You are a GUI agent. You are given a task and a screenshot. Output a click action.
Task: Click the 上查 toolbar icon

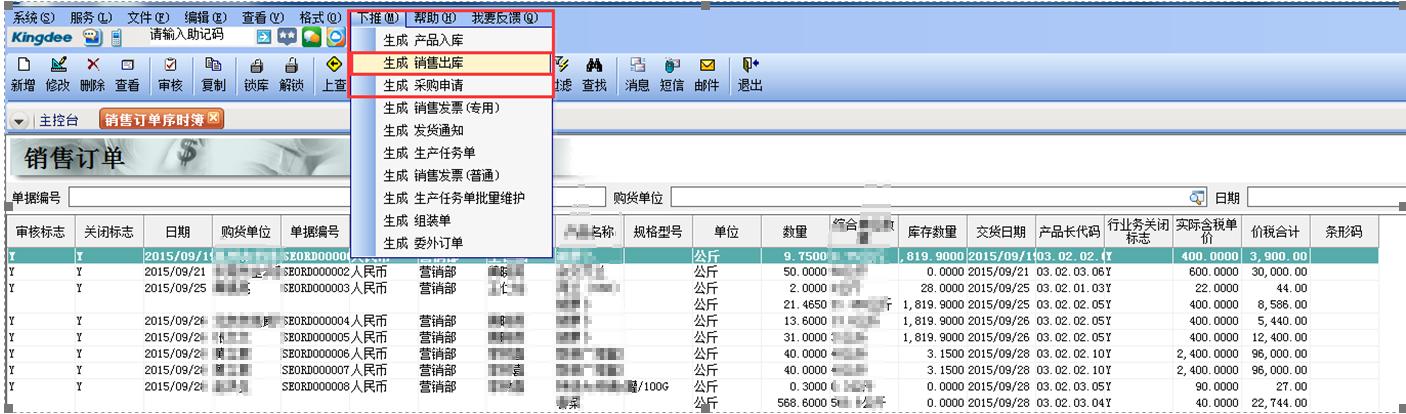(336, 74)
